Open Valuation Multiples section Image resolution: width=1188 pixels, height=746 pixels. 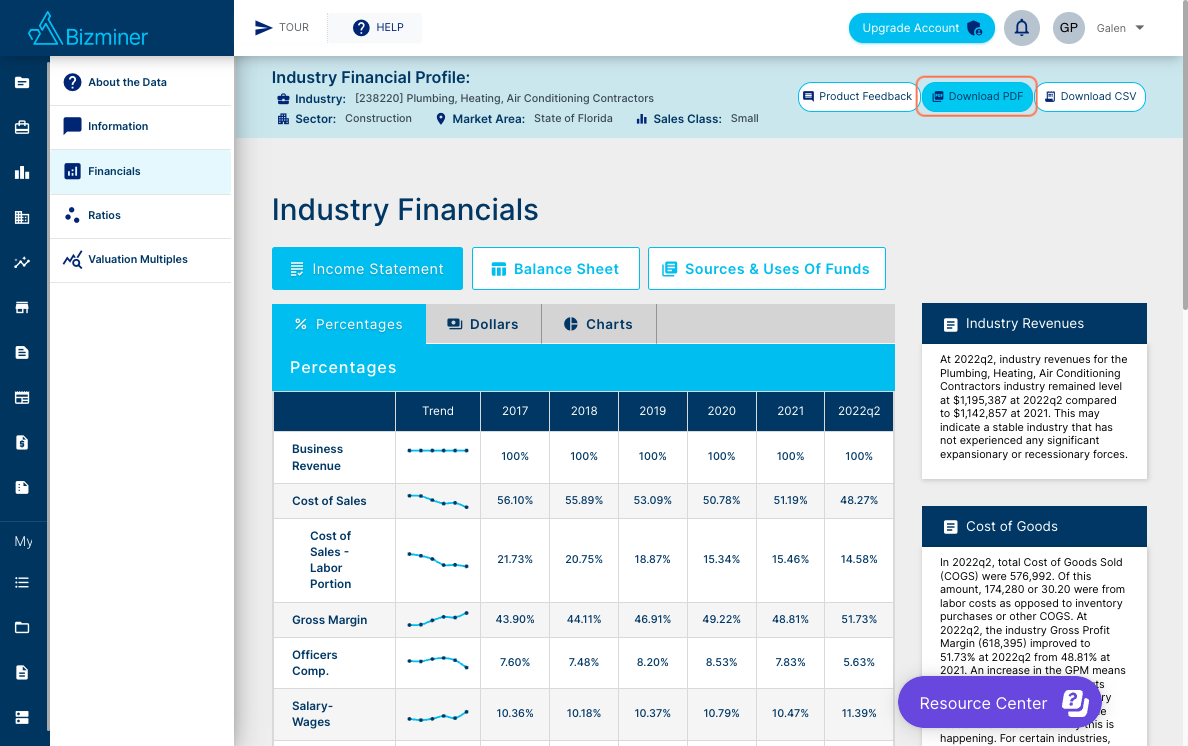click(141, 259)
